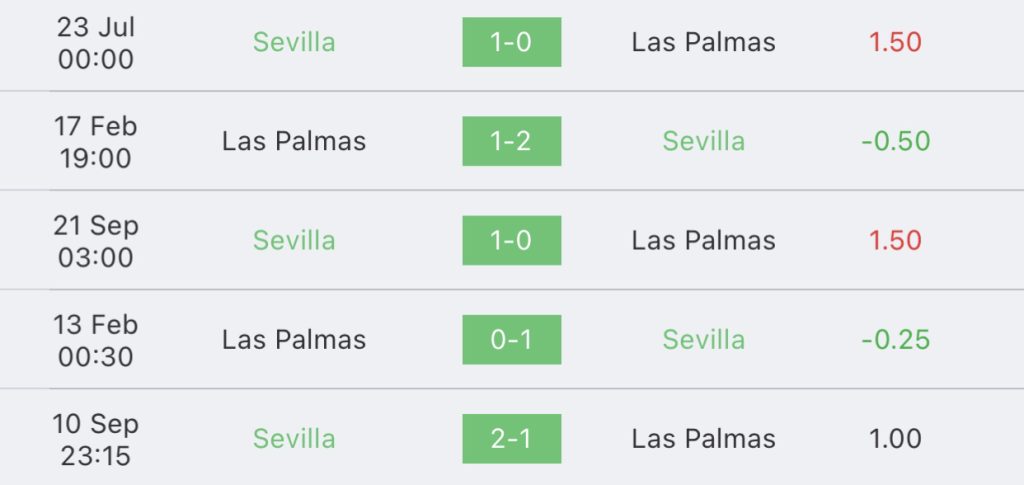This screenshot has height=485, width=1024.
Task: Select away team Sevilla in 13 Feb row
Action: [x=703, y=340]
